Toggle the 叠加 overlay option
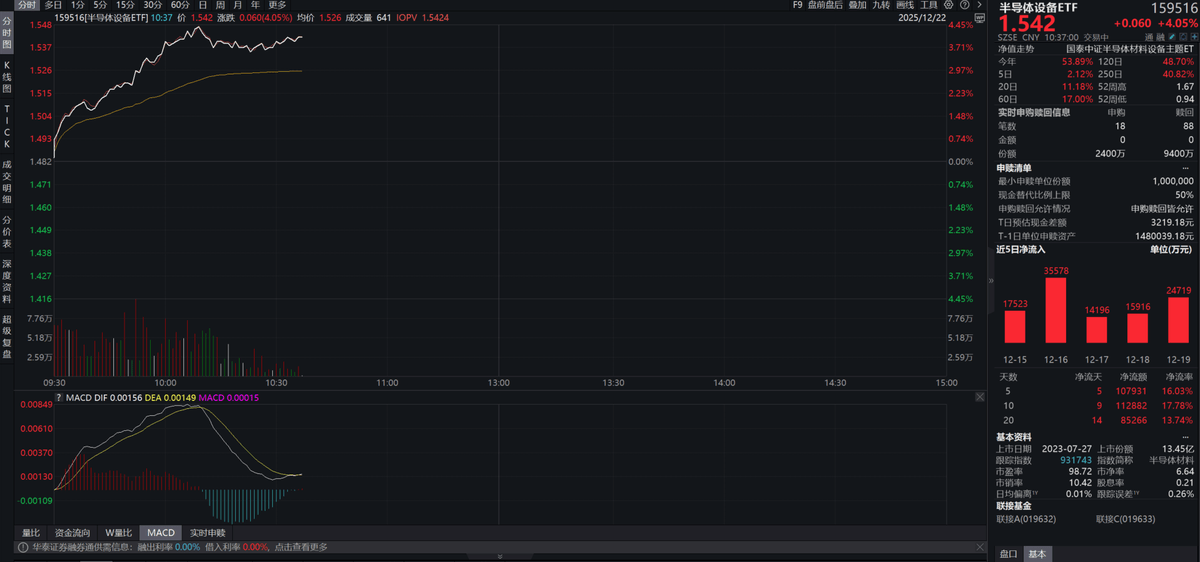The width and height of the screenshot is (1200, 562). point(857,5)
